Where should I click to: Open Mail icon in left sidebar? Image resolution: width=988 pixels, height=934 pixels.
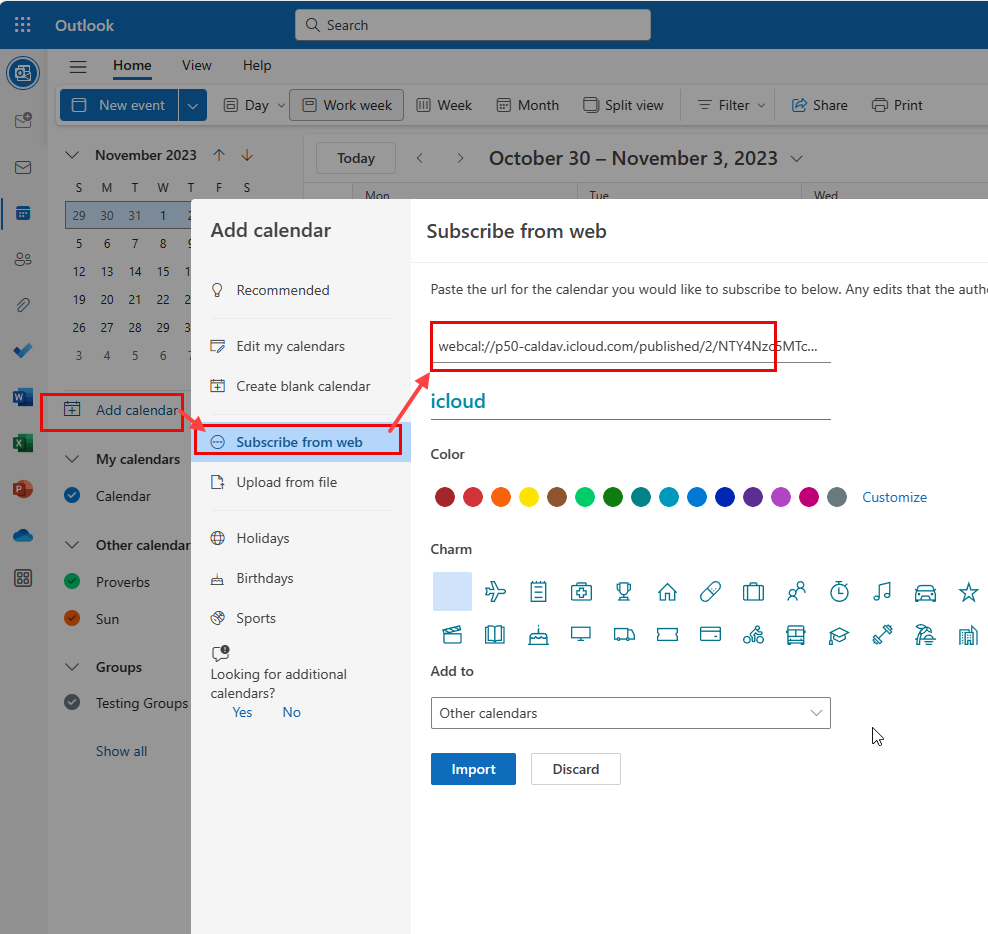click(x=23, y=167)
